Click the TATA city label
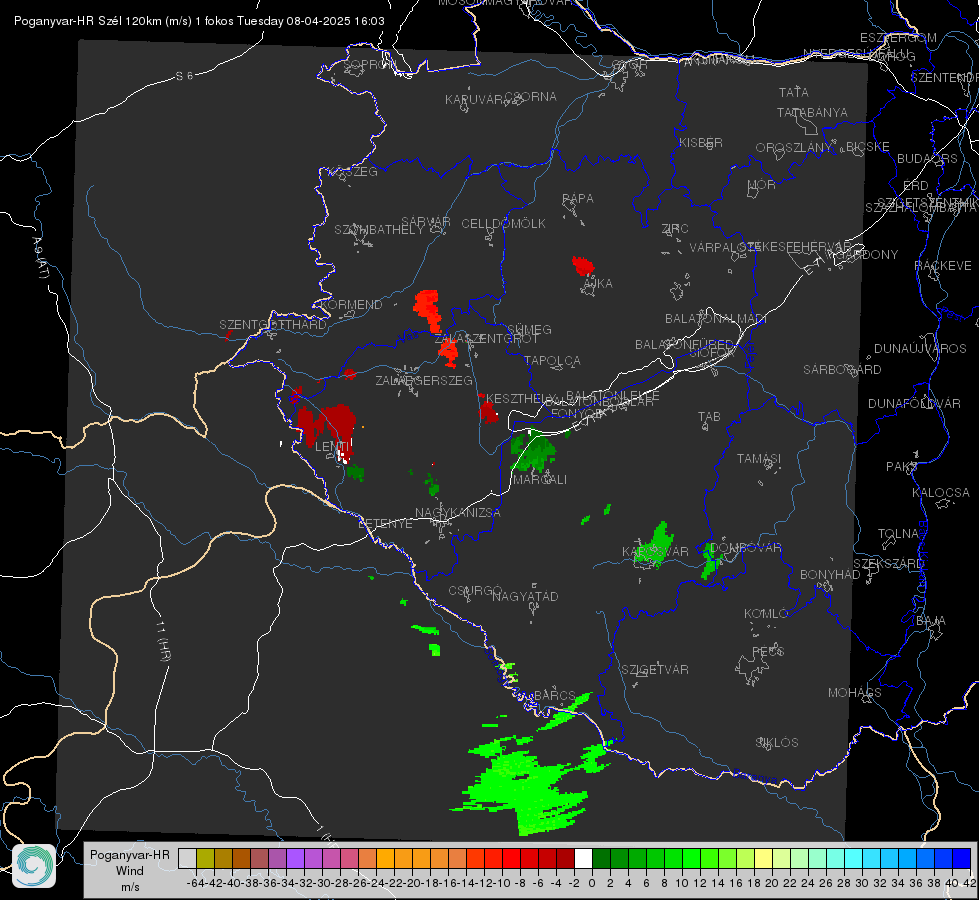Viewport: 979px width, 900px height. (794, 92)
